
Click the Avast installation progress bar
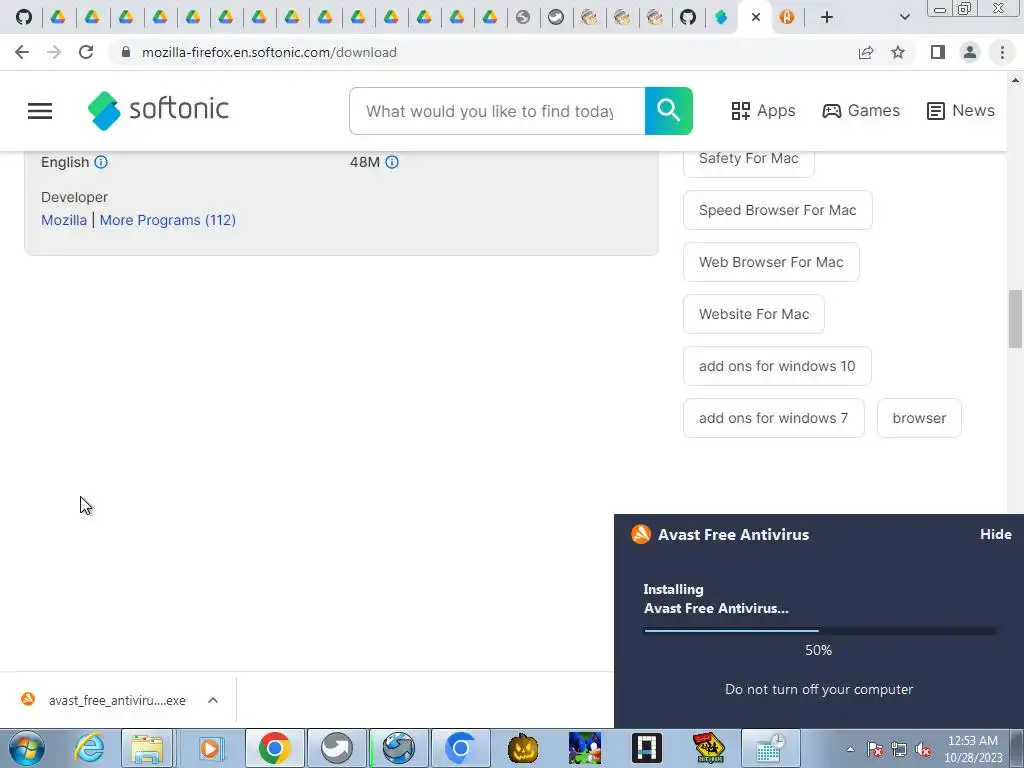tap(820, 631)
